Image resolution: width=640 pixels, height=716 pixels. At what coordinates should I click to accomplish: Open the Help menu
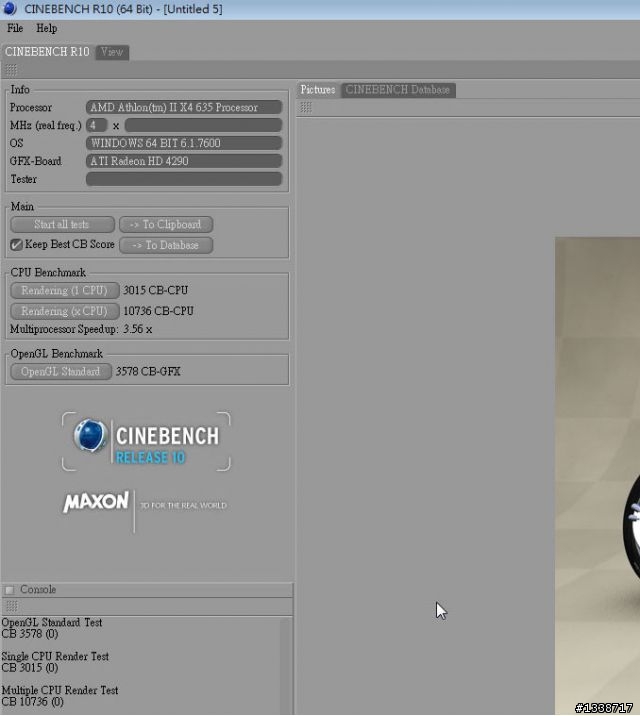pyautogui.click(x=47, y=28)
